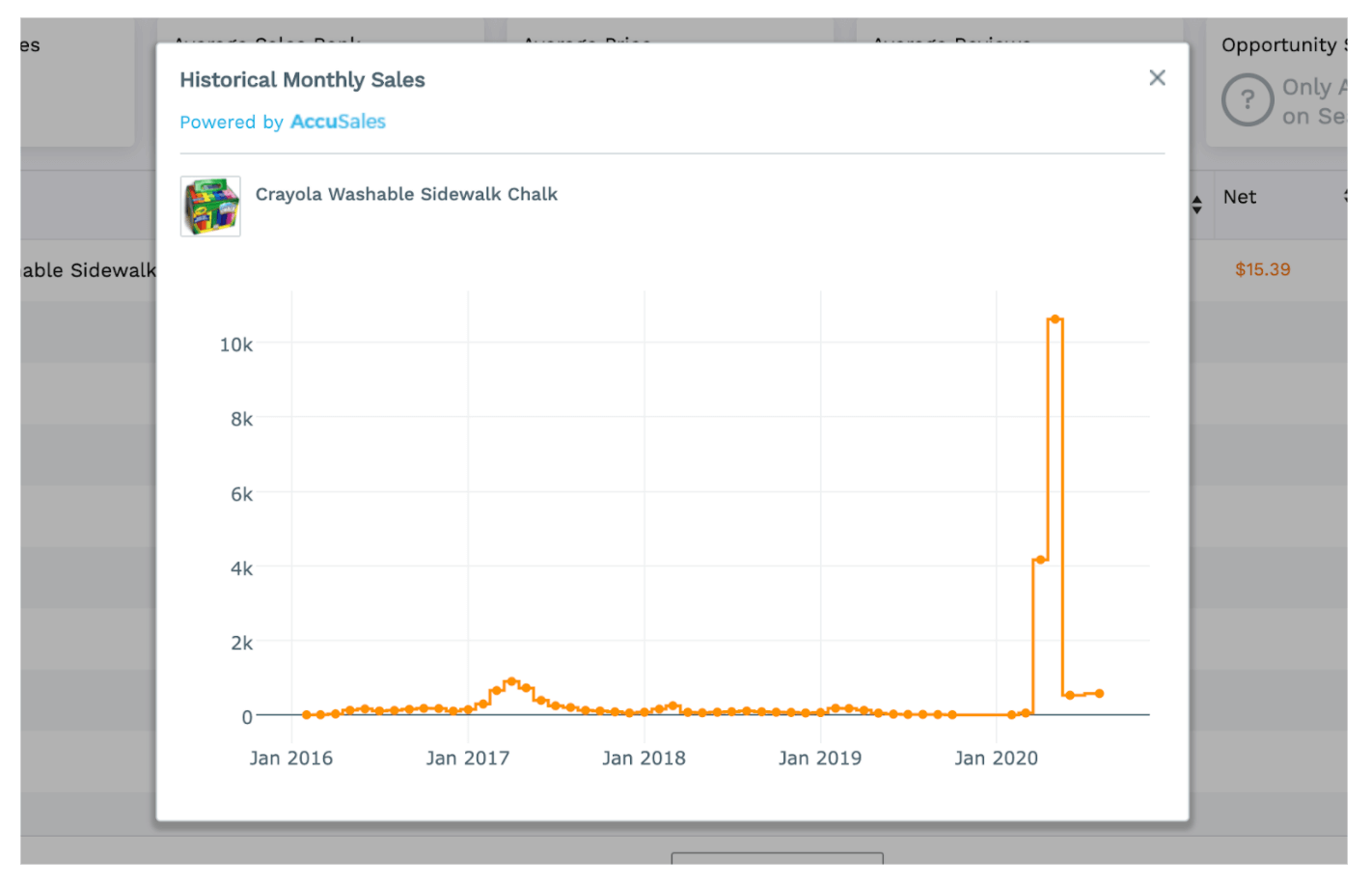Click the 8k y-axis label
Screen dimensions: 1372x884
coord(241,419)
